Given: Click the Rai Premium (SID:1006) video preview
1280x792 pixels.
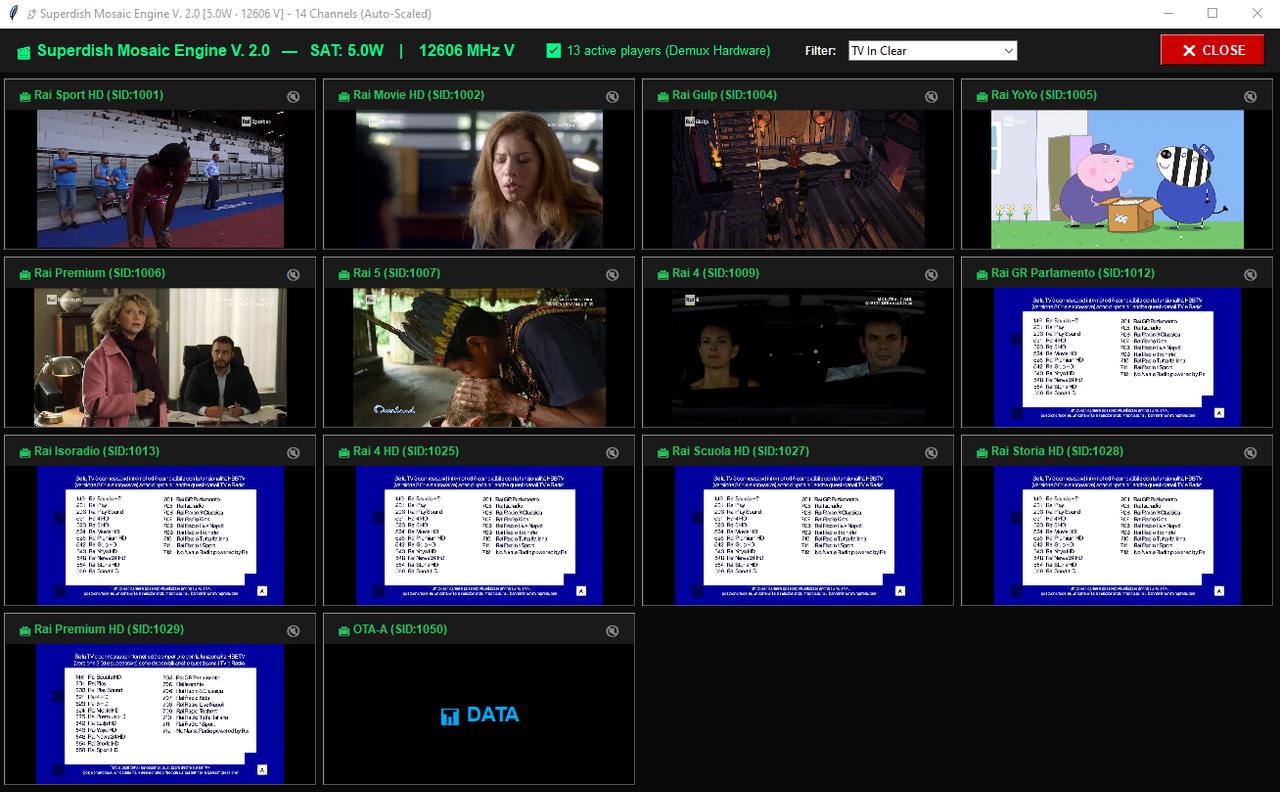Looking at the screenshot, I should tap(160, 357).
